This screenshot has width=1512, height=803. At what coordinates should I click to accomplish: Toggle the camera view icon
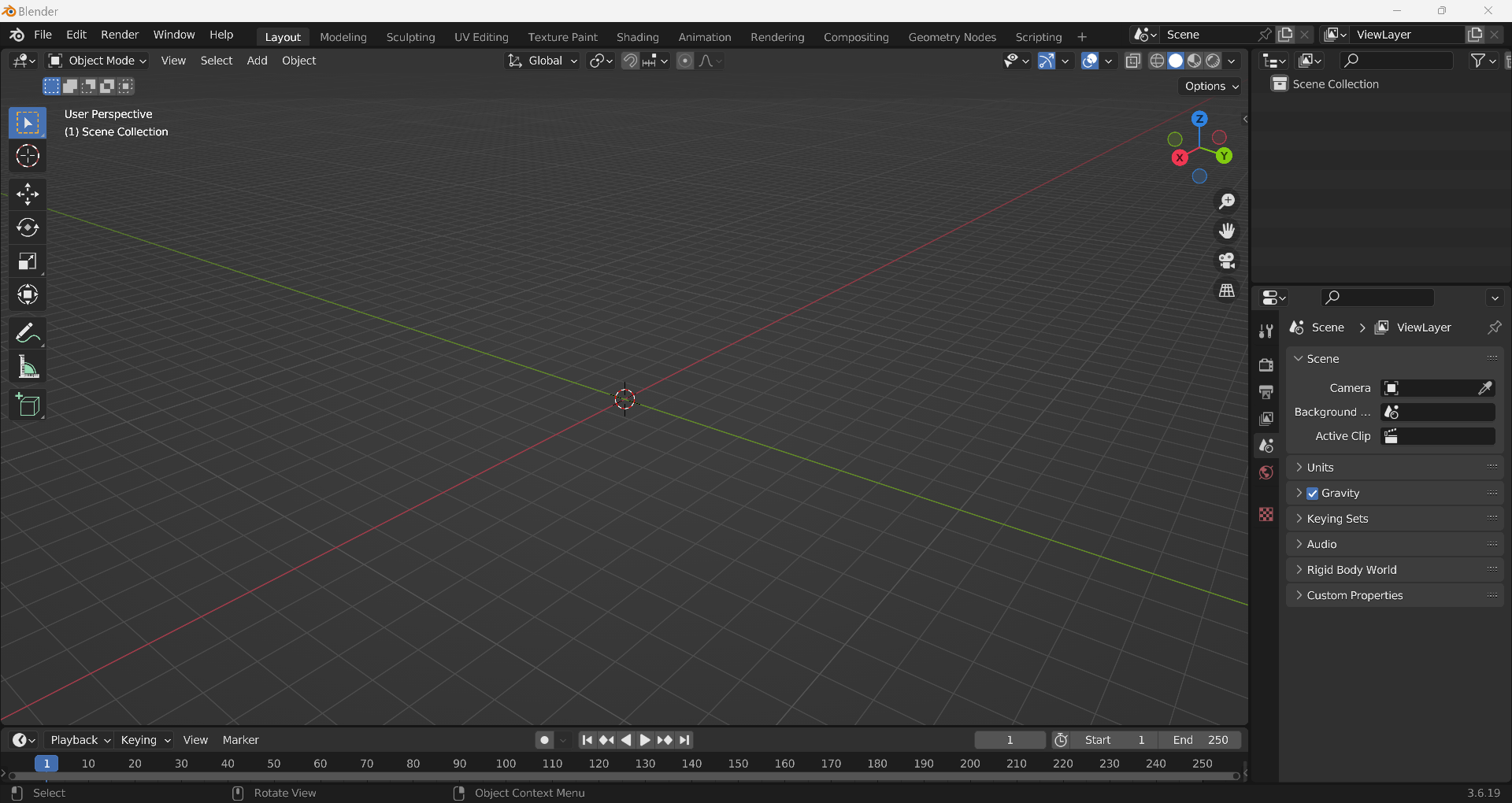pos(1227,261)
